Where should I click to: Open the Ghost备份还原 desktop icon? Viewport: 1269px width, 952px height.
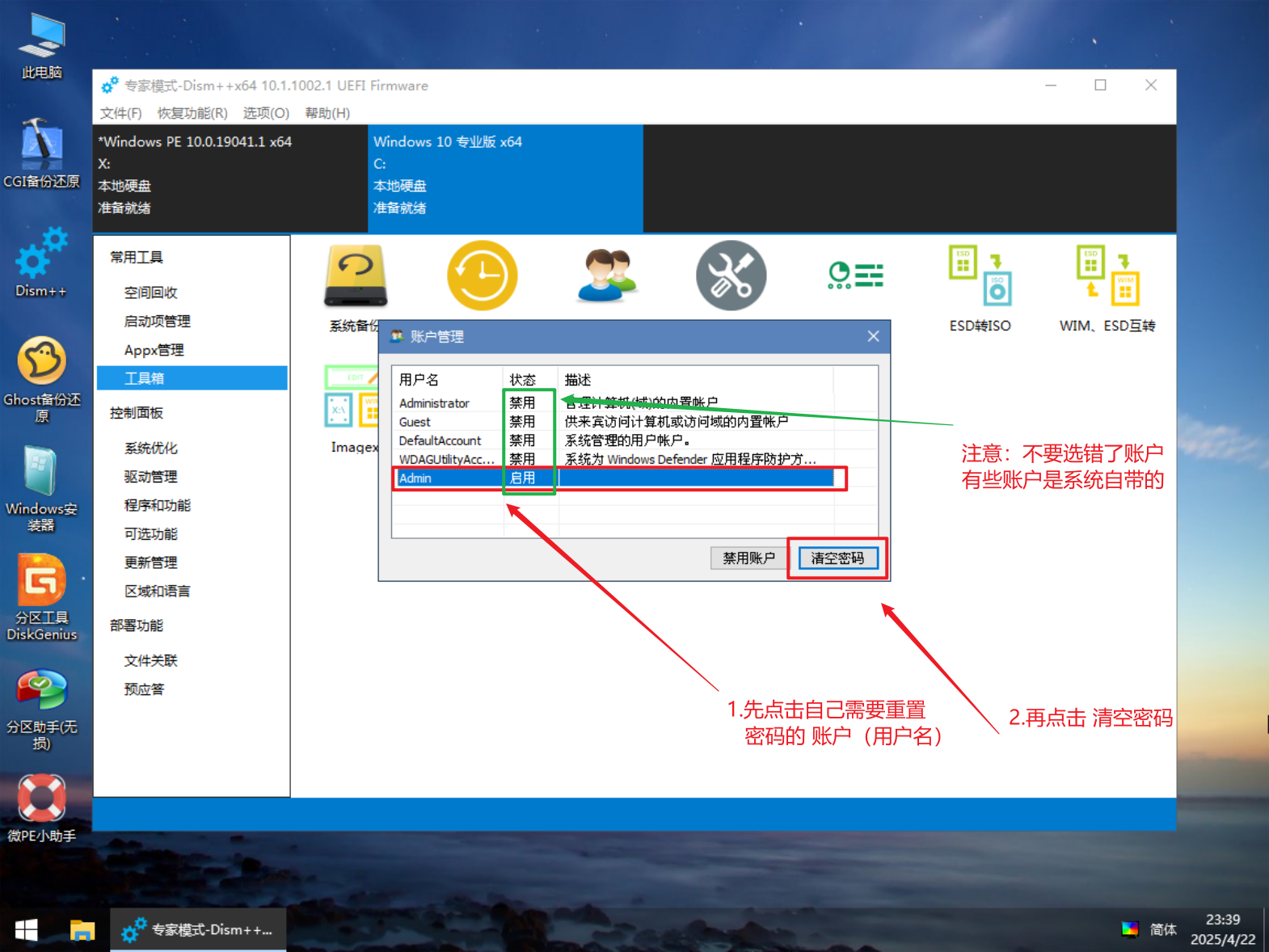[41, 378]
